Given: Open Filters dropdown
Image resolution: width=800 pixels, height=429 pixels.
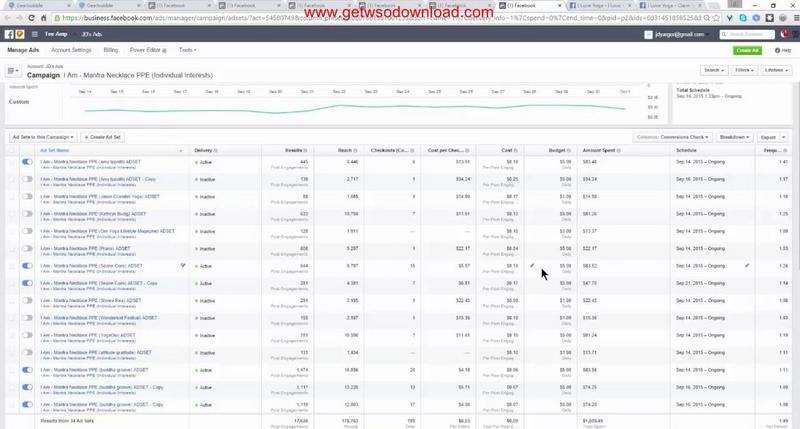Looking at the screenshot, I should click(744, 70).
